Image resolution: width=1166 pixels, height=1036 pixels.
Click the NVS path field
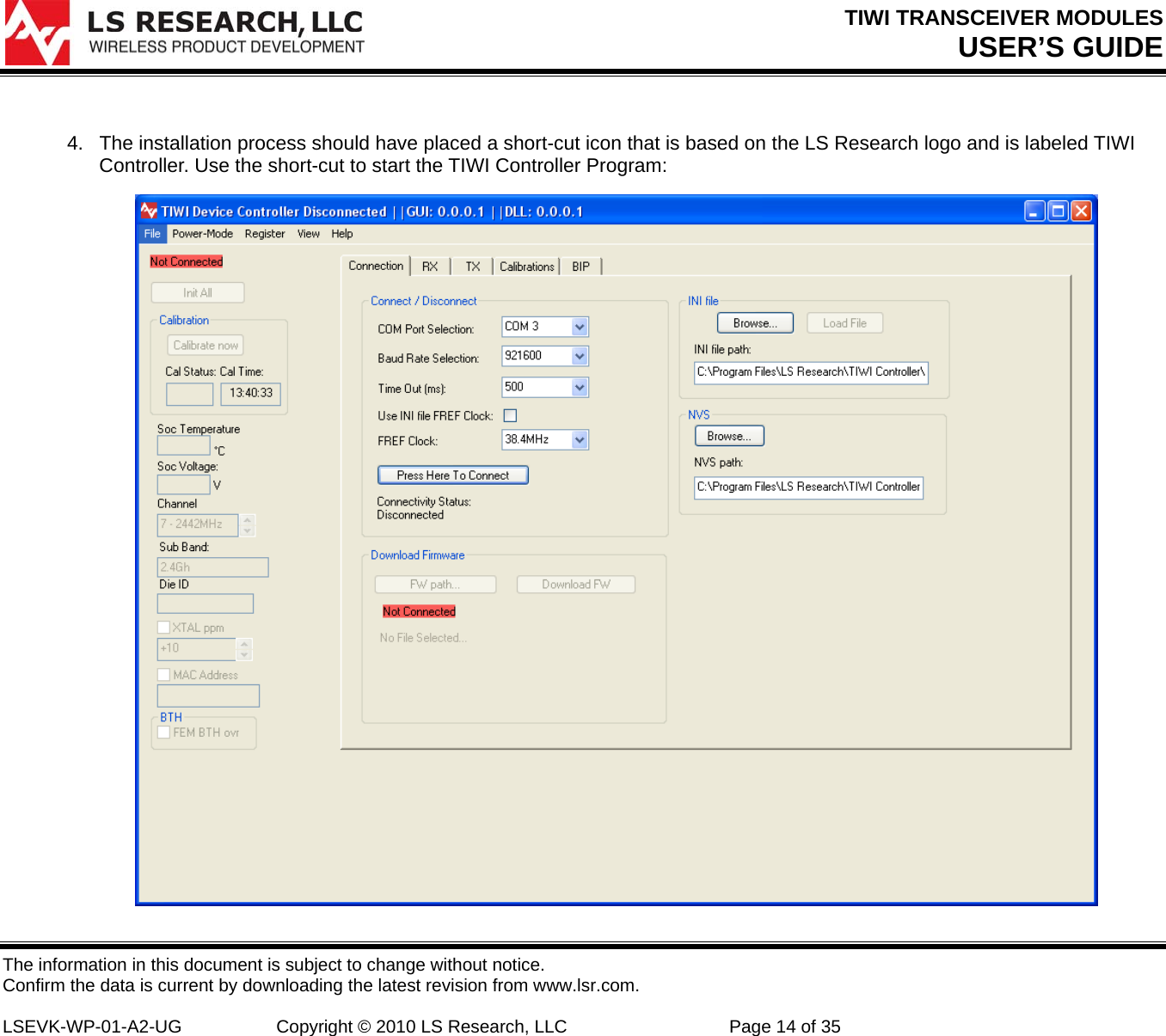808,487
